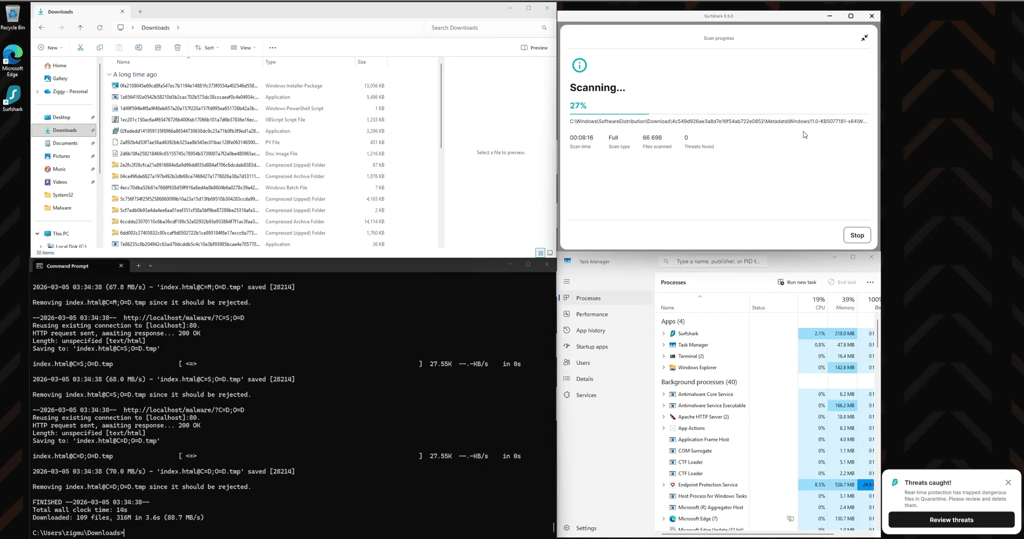Click the Cut icon in Explorer toolbar
This screenshot has height=539, width=1024.
[80, 48]
